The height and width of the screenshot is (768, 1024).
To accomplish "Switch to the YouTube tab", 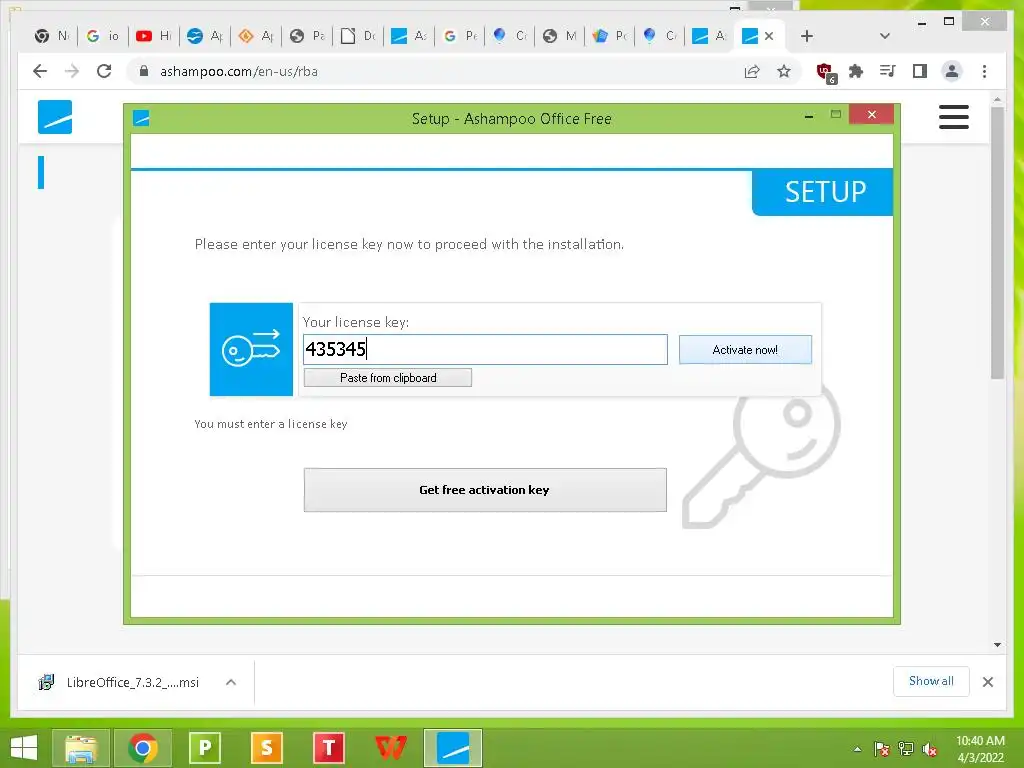I will tap(152, 36).
